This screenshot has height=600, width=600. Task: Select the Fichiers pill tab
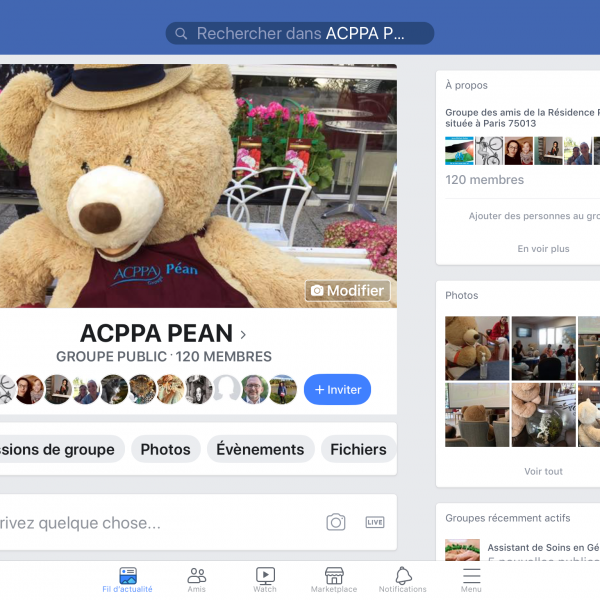(x=359, y=449)
